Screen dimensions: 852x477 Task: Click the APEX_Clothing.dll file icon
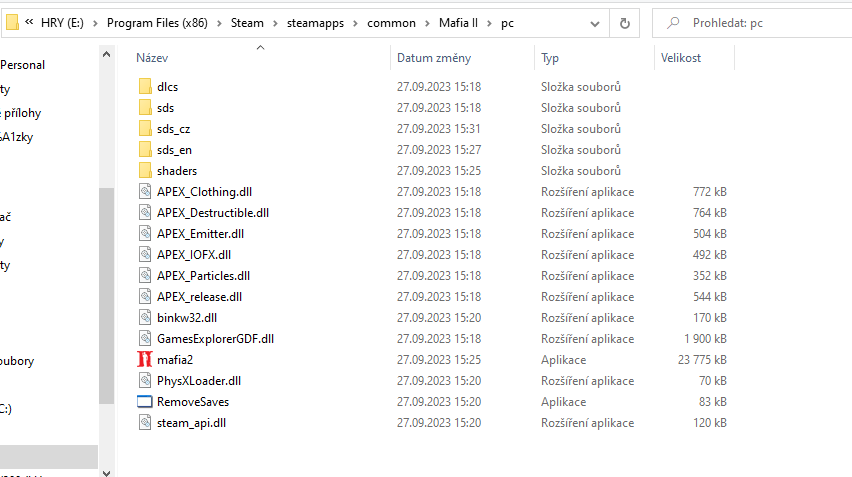coord(145,192)
